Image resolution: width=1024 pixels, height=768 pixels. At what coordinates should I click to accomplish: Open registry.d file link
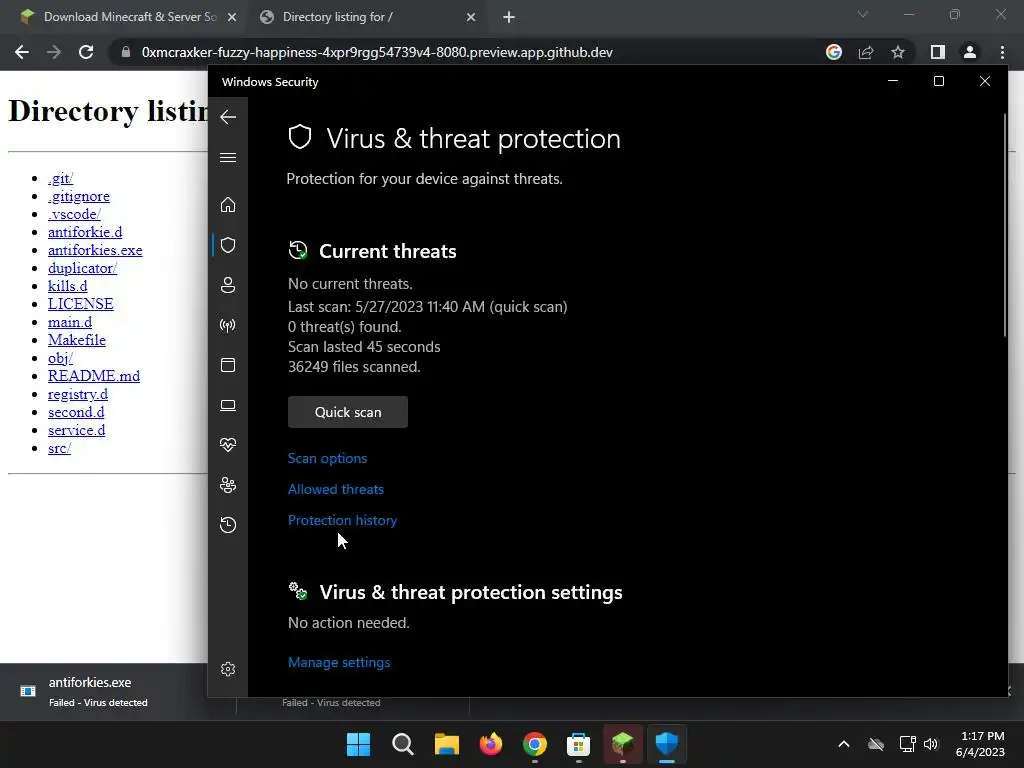[78, 394]
